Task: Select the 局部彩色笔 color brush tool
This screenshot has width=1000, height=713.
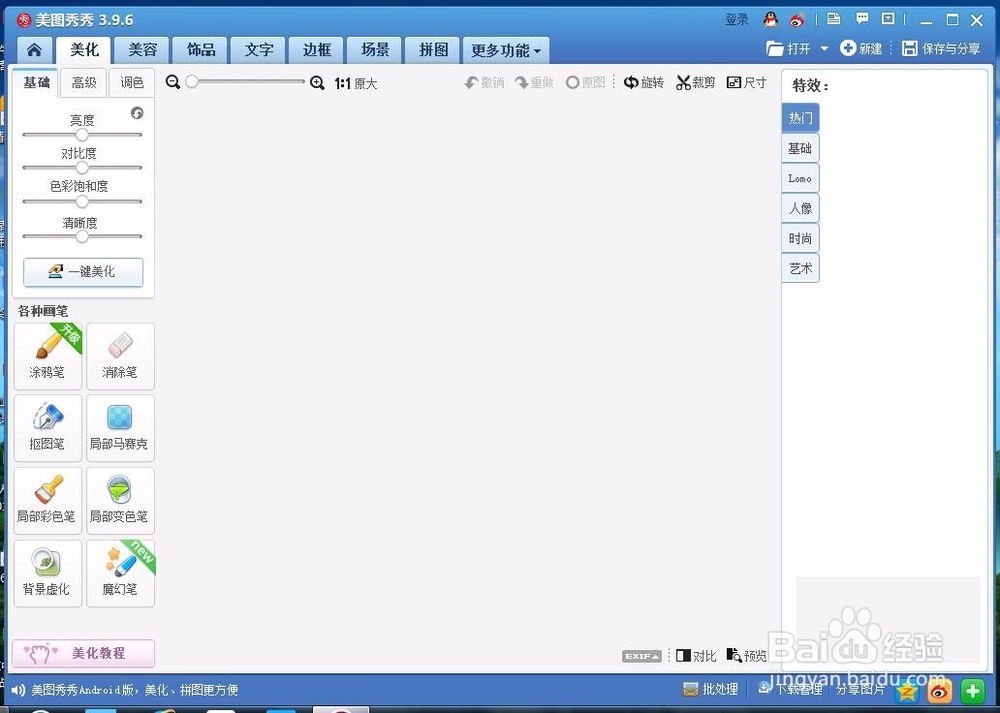Action: tap(48, 501)
